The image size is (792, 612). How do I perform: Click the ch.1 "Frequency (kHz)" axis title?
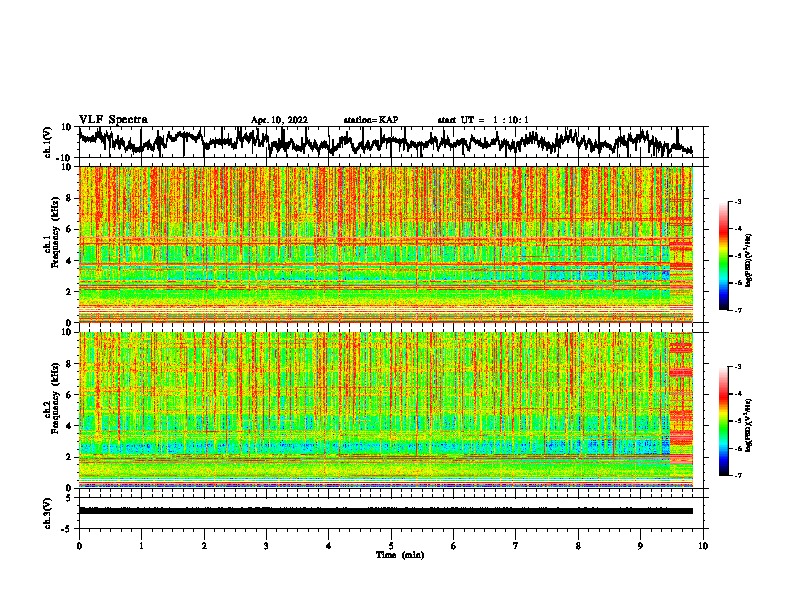point(55,232)
